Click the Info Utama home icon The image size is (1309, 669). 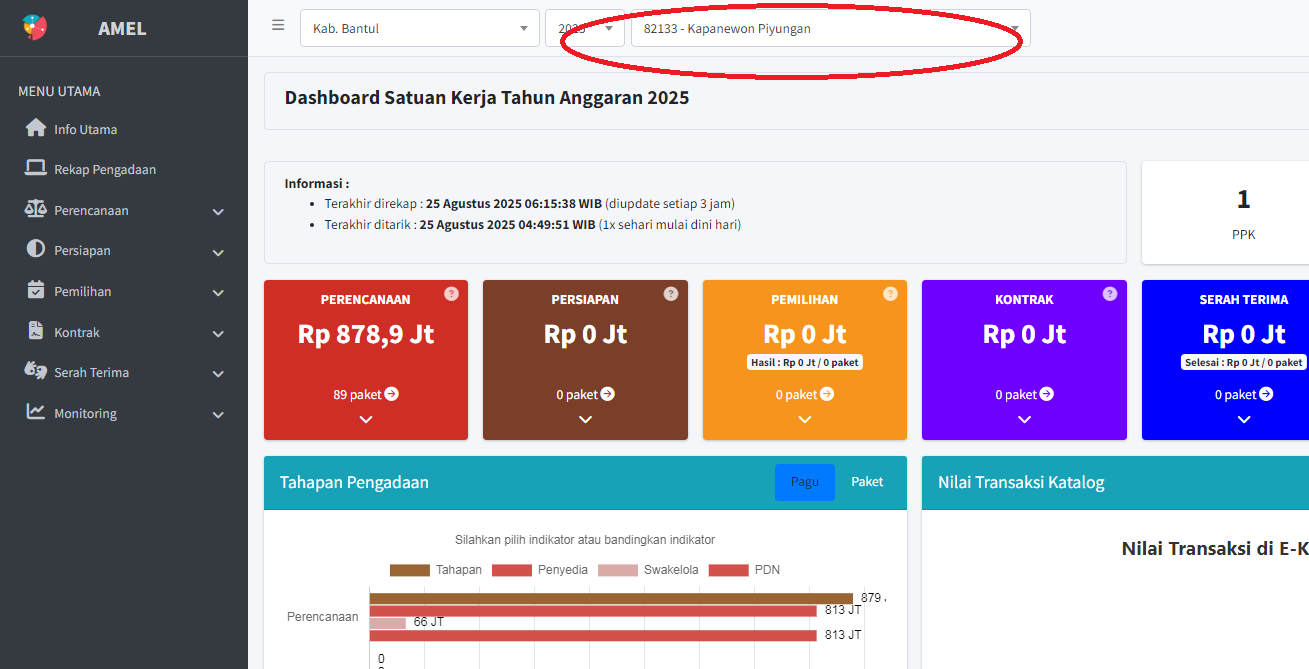point(36,128)
